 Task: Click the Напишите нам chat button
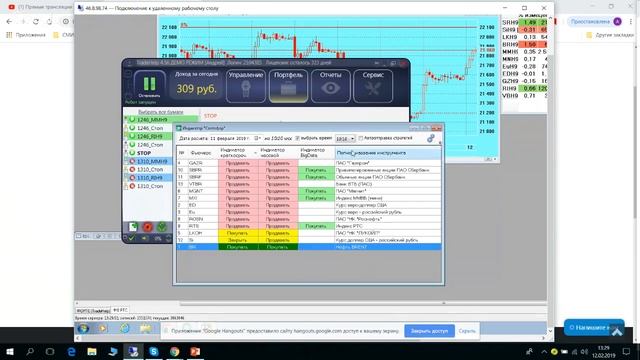click(594, 327)
